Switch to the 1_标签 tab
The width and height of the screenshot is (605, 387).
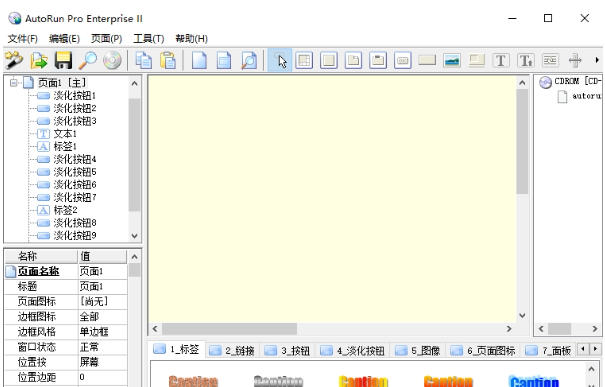[x=176, y=350]
